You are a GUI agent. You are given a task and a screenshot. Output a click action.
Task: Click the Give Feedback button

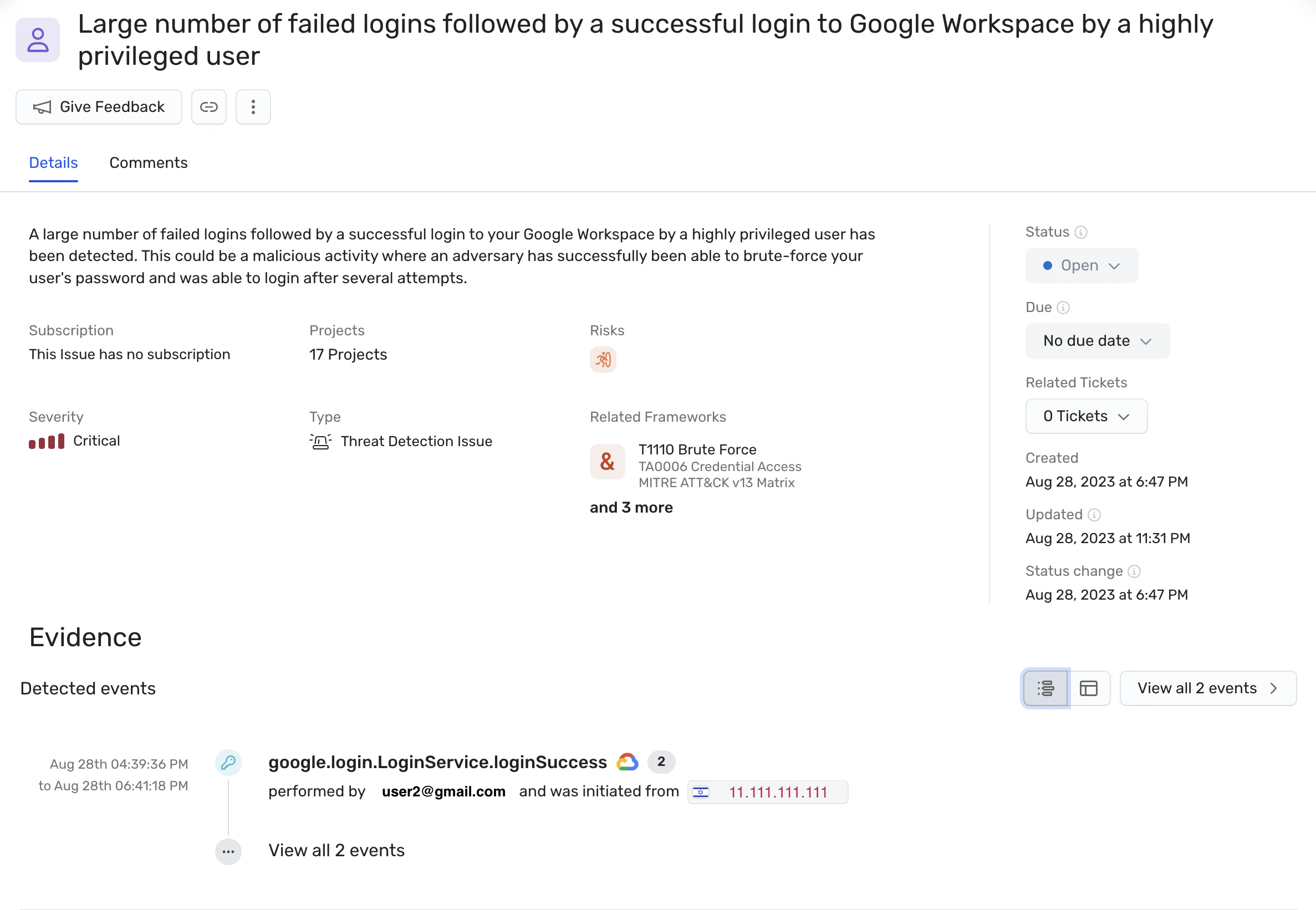[x=99, y=107]
